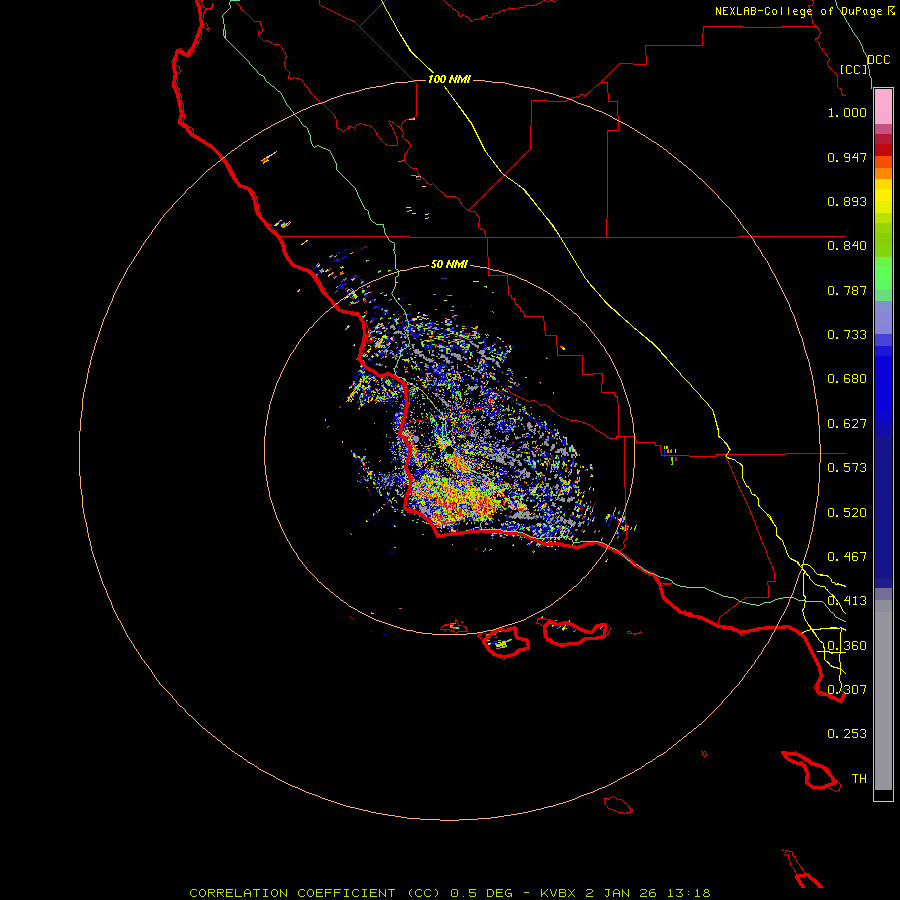Viewport: 900px width, 900px height.
Task: Click the 0.893 legend value
Action: pyautogui.click(x=847, y=201)
